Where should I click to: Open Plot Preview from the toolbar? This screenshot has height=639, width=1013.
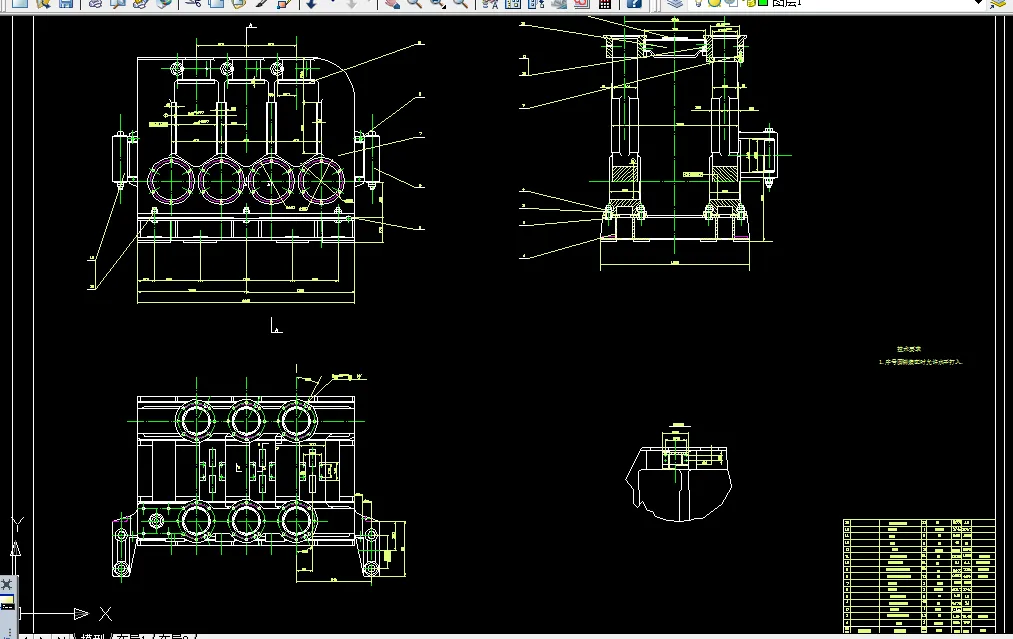(x=118, y=3)
